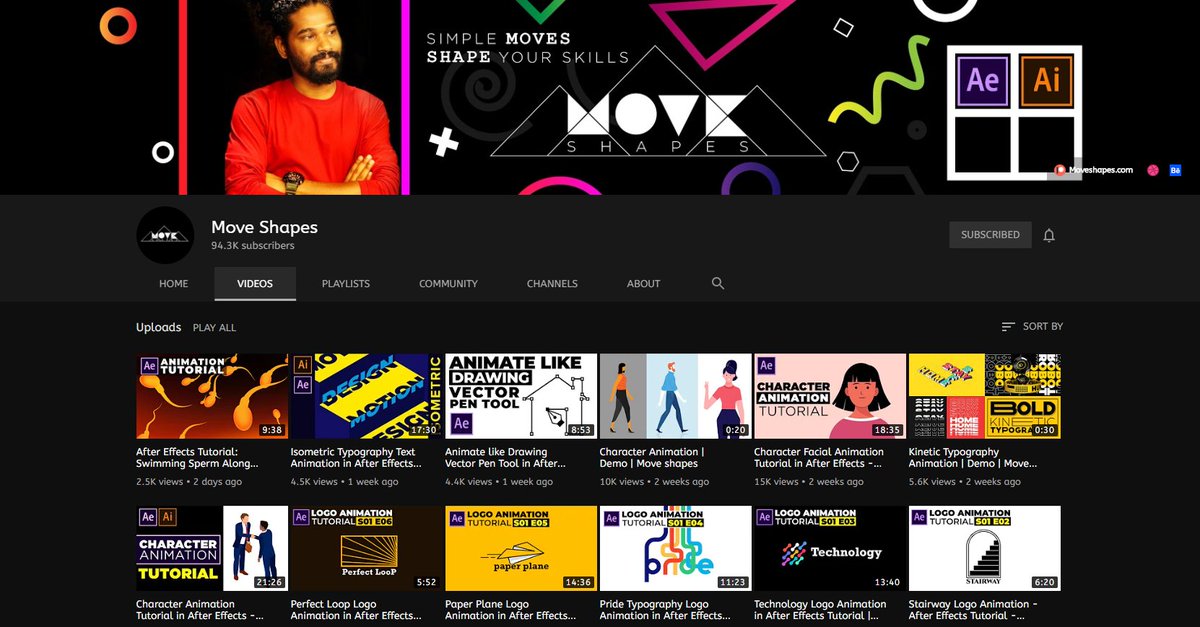Click title 'Technology Logo Animation'
This screenshot has width=1200, height=627.
(820, 609)
